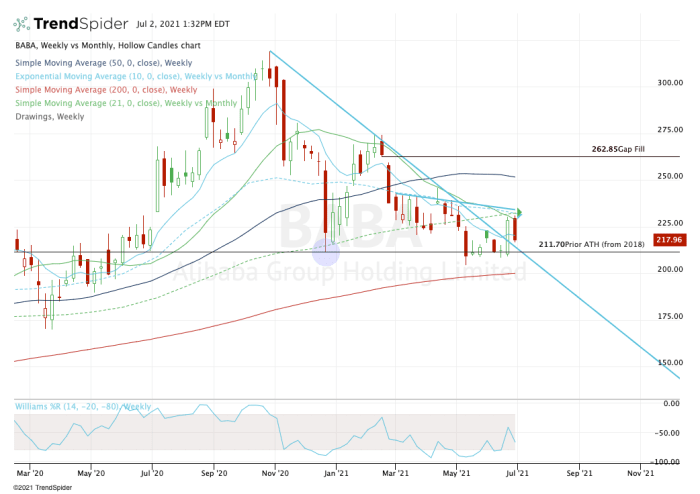
Task: Click the -50.00 Williams %R axis label
Action: (x=667, y=433)
